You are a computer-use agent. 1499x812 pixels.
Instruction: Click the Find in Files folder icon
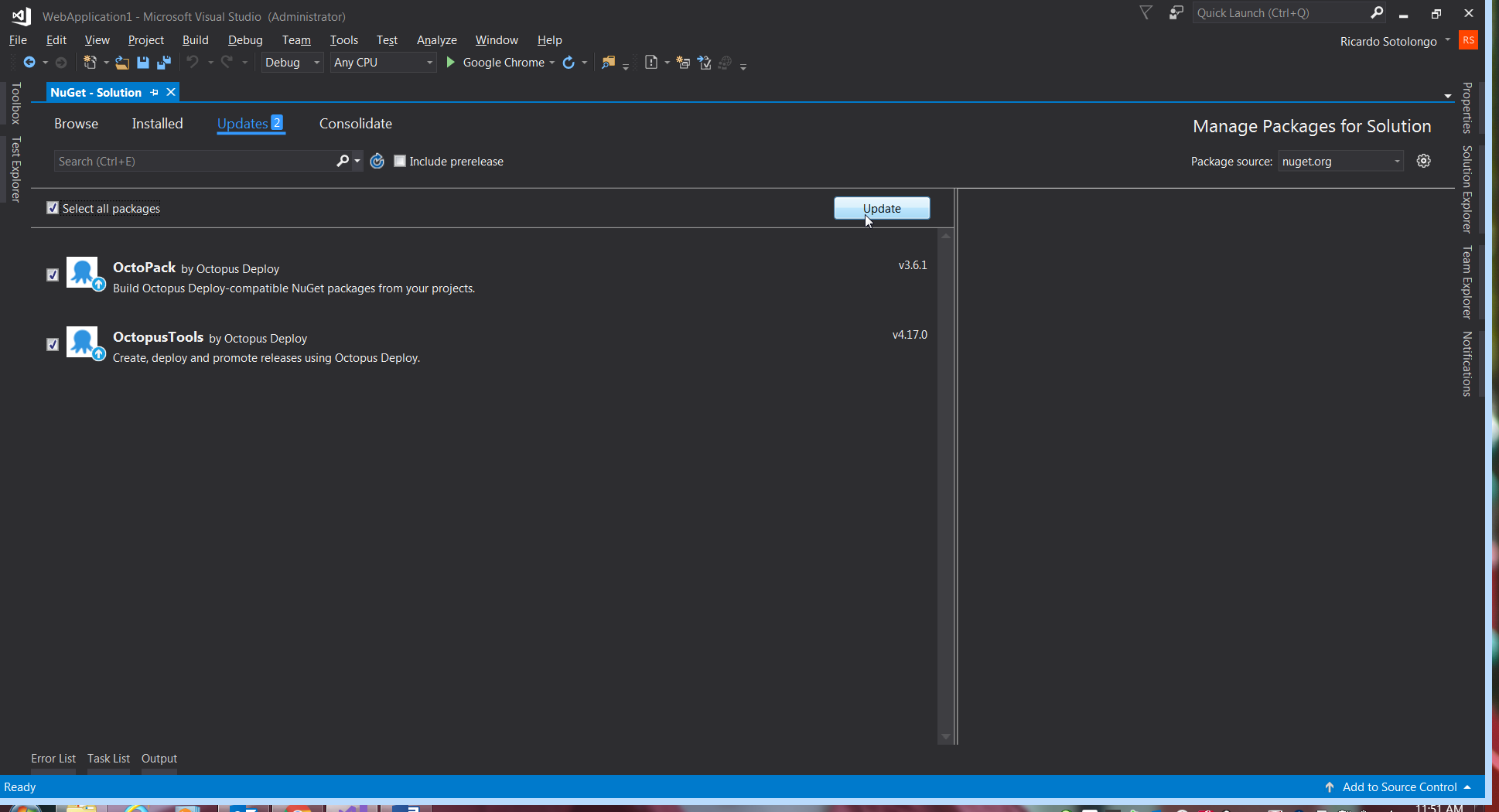click(x=608, y=63)
